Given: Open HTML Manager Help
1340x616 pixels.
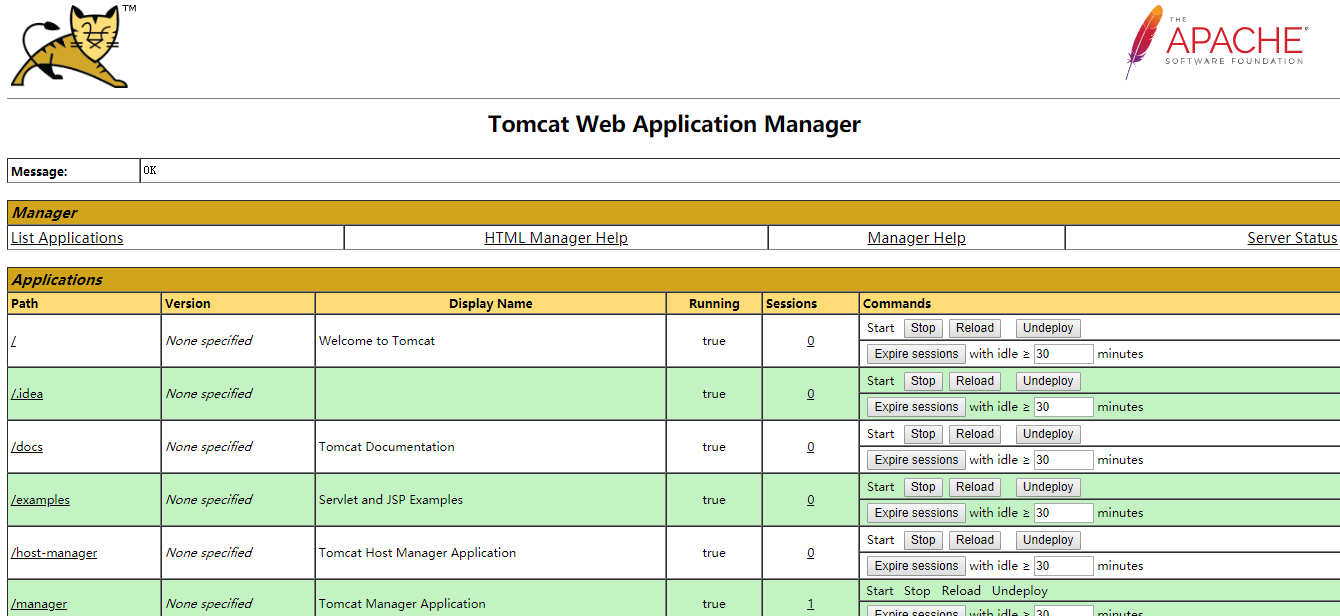Looking at the screenshot, I should (556, 238).
